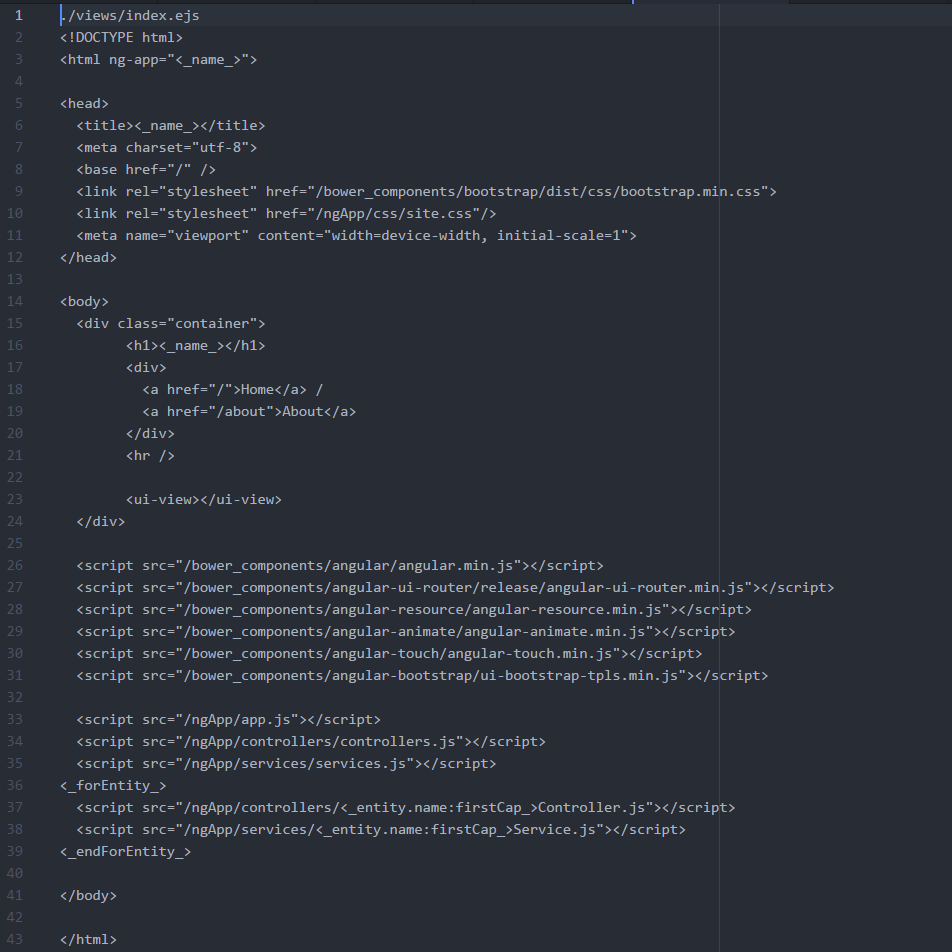Click line number 40 in the gutter
This screenshot has width=952, height=952.
click(x=15, y=874)
